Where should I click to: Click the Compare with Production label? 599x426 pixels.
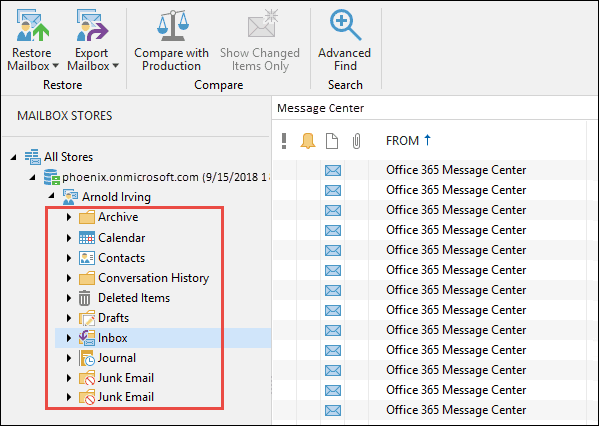[x=172, y=59]
